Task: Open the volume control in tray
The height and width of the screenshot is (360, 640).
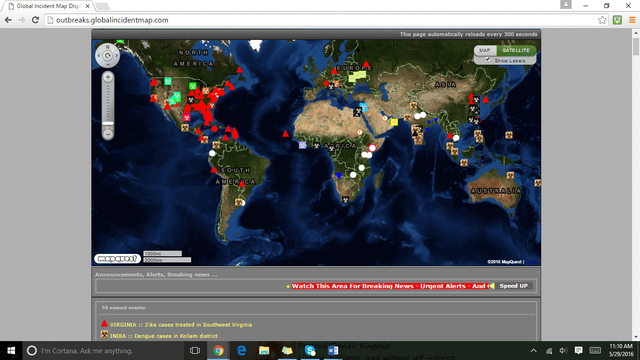Action: coord(563,351)
